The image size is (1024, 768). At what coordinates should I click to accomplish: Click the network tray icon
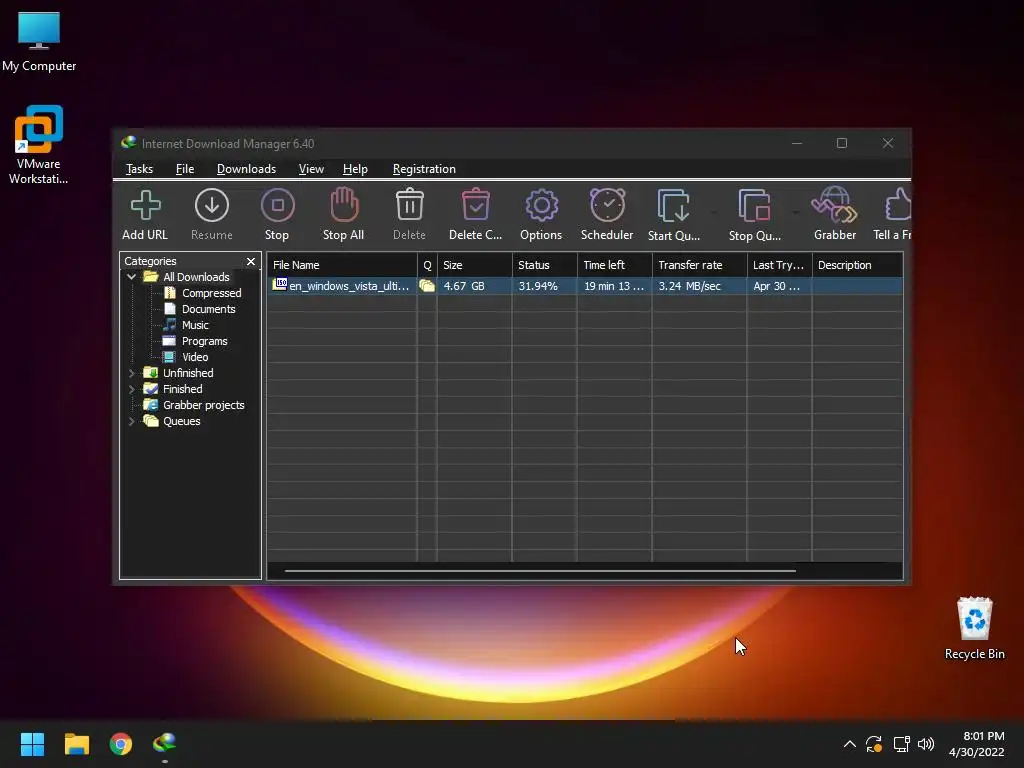coord(901,744)
